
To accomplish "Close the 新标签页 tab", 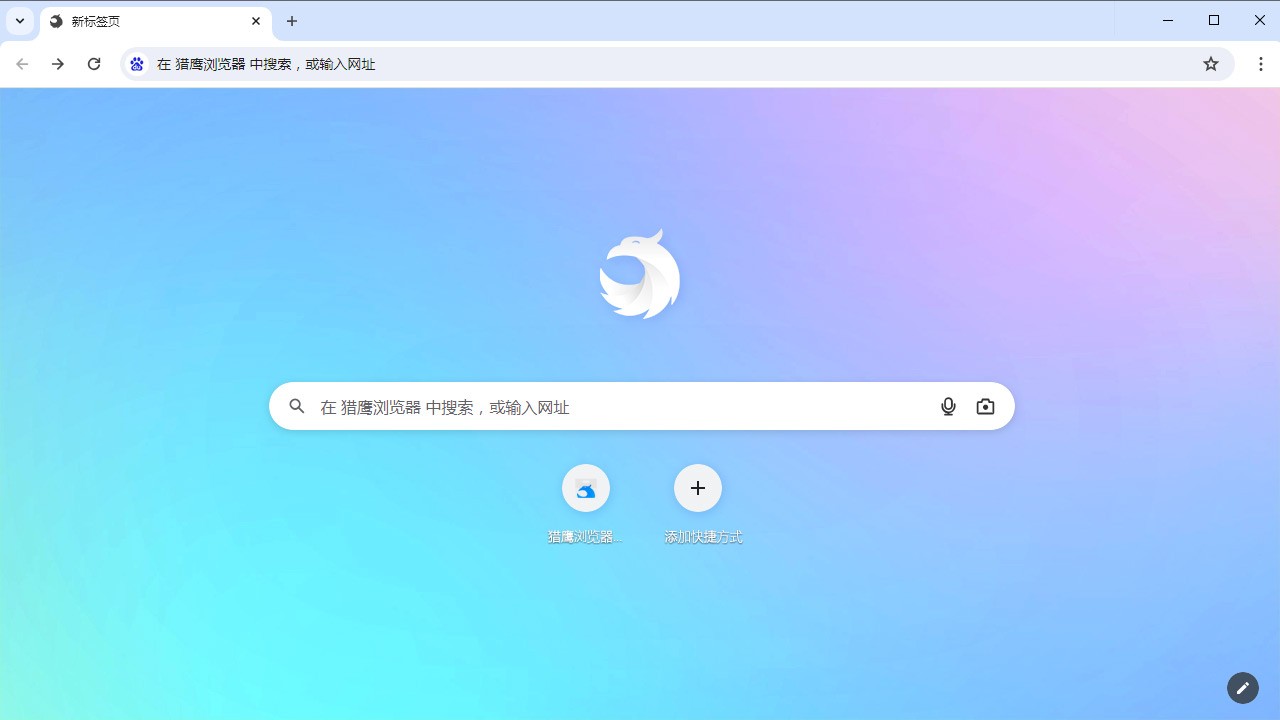I will click(x=256, y=20).
